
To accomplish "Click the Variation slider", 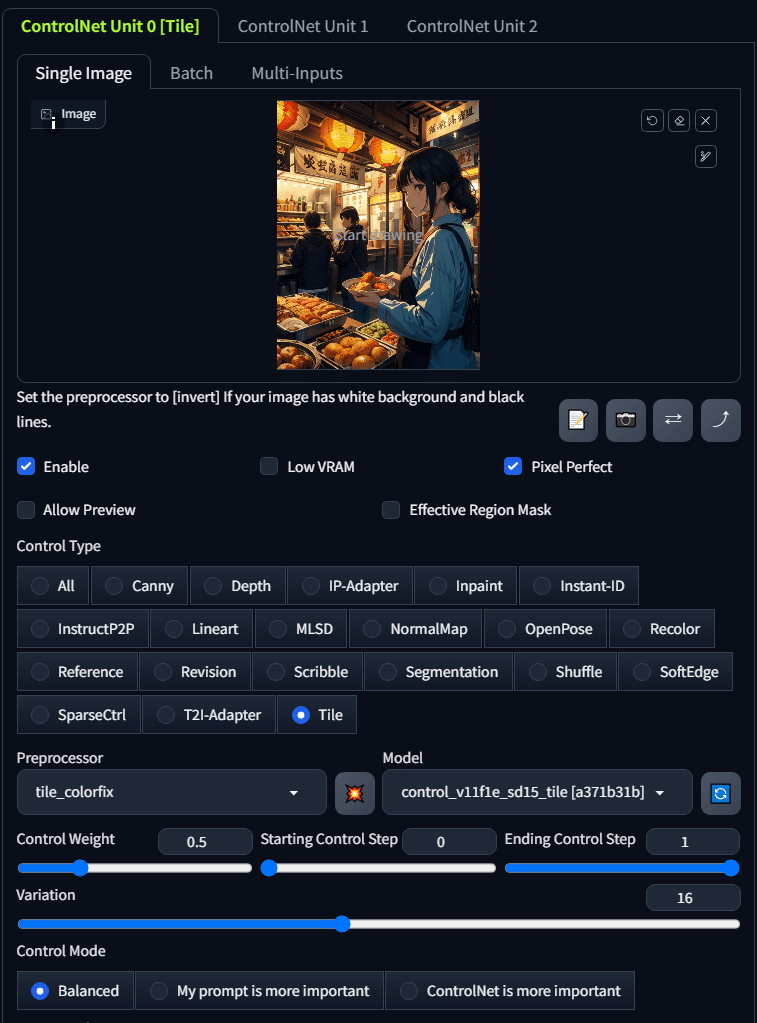I will [x=378, y=924].
